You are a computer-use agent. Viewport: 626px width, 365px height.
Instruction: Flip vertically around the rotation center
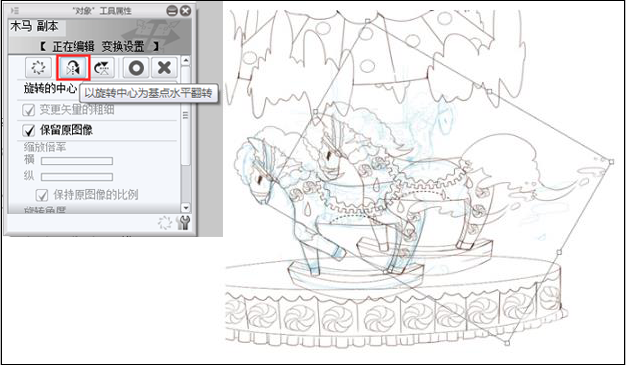point(103,67)
